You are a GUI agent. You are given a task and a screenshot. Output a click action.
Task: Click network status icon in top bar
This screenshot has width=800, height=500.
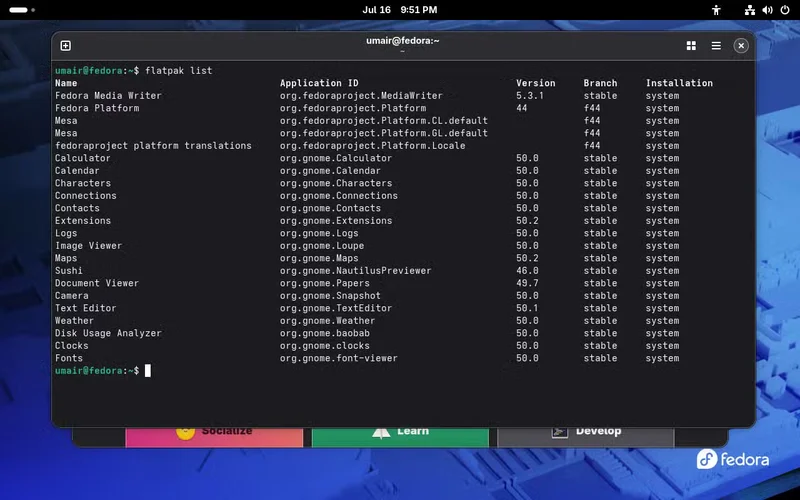tap(749, 10)
